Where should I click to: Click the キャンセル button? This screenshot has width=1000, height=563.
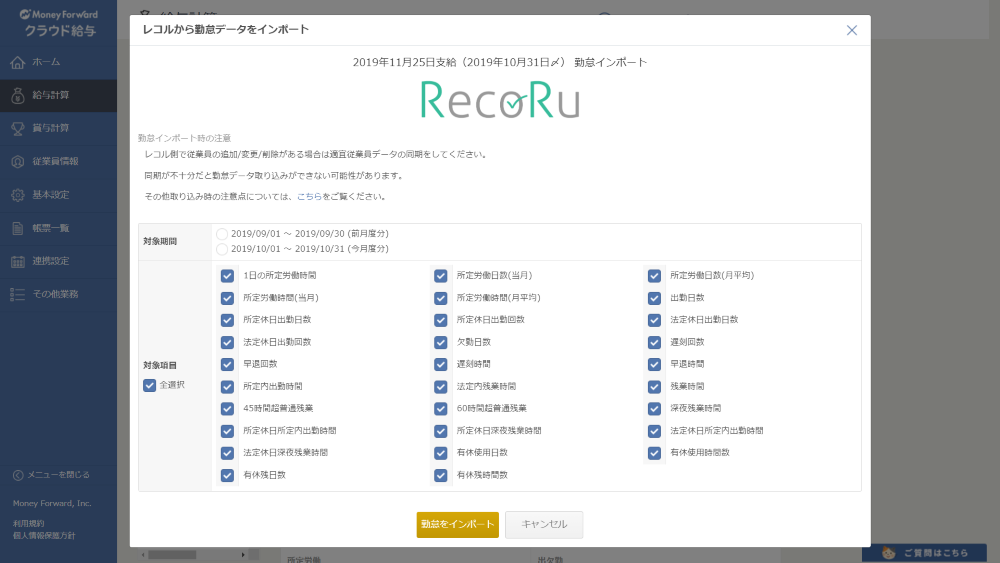click(544, 524)
